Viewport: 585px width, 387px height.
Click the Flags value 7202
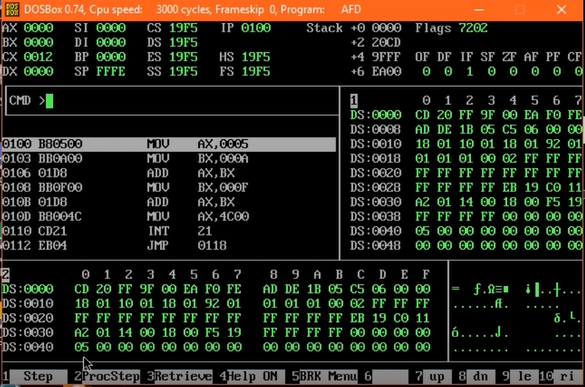click(x=473, y=28)
